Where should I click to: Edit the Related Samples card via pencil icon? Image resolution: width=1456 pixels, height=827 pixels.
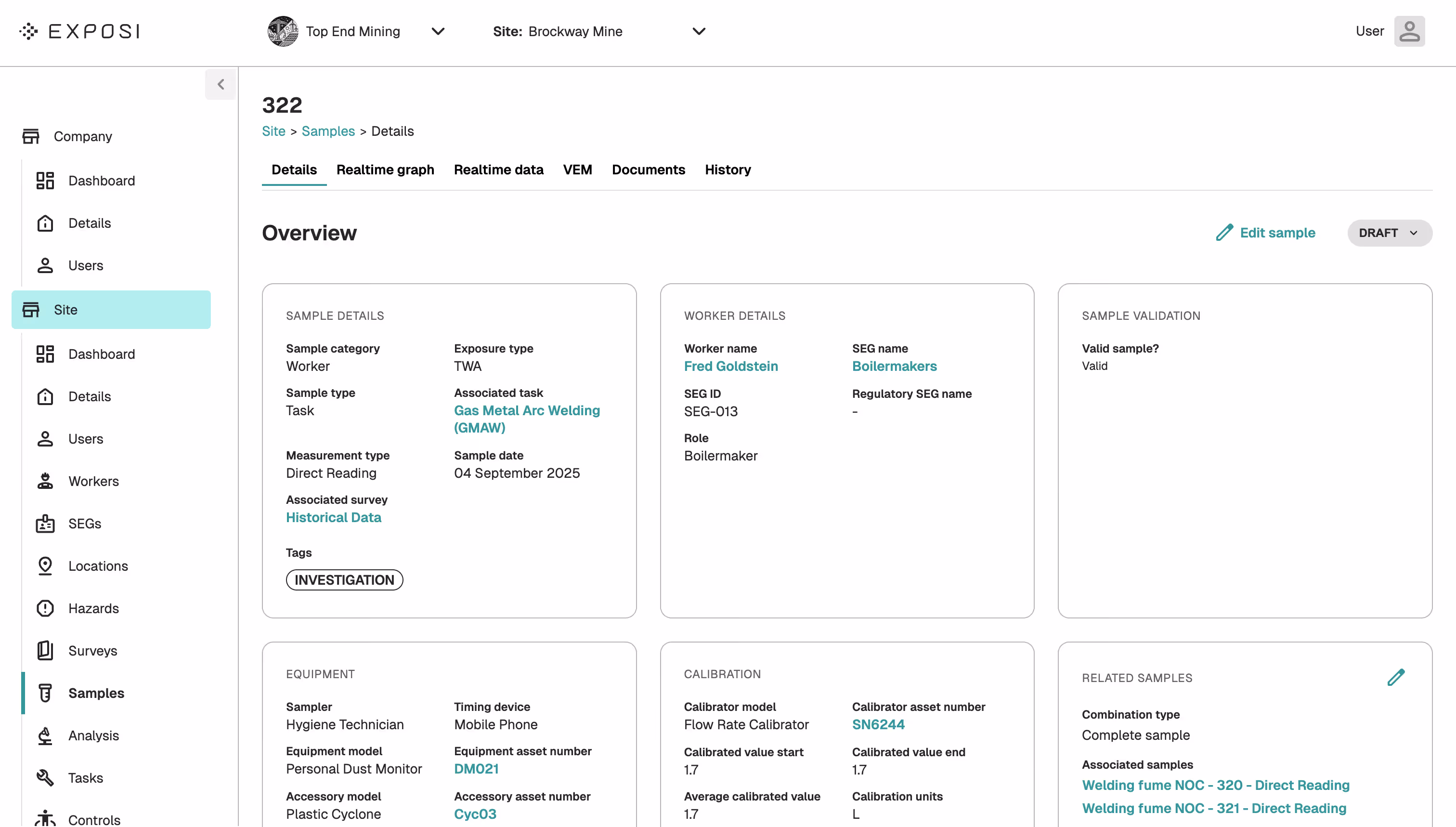[1397, 677]
